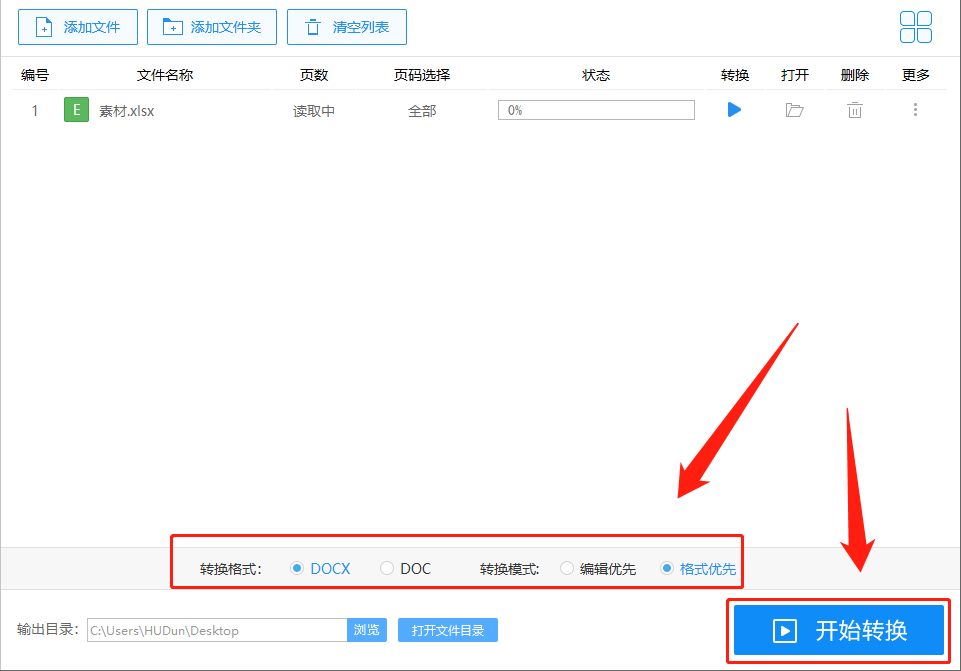Click Open File Directory (打开文件目录) button

click(448, 630)
